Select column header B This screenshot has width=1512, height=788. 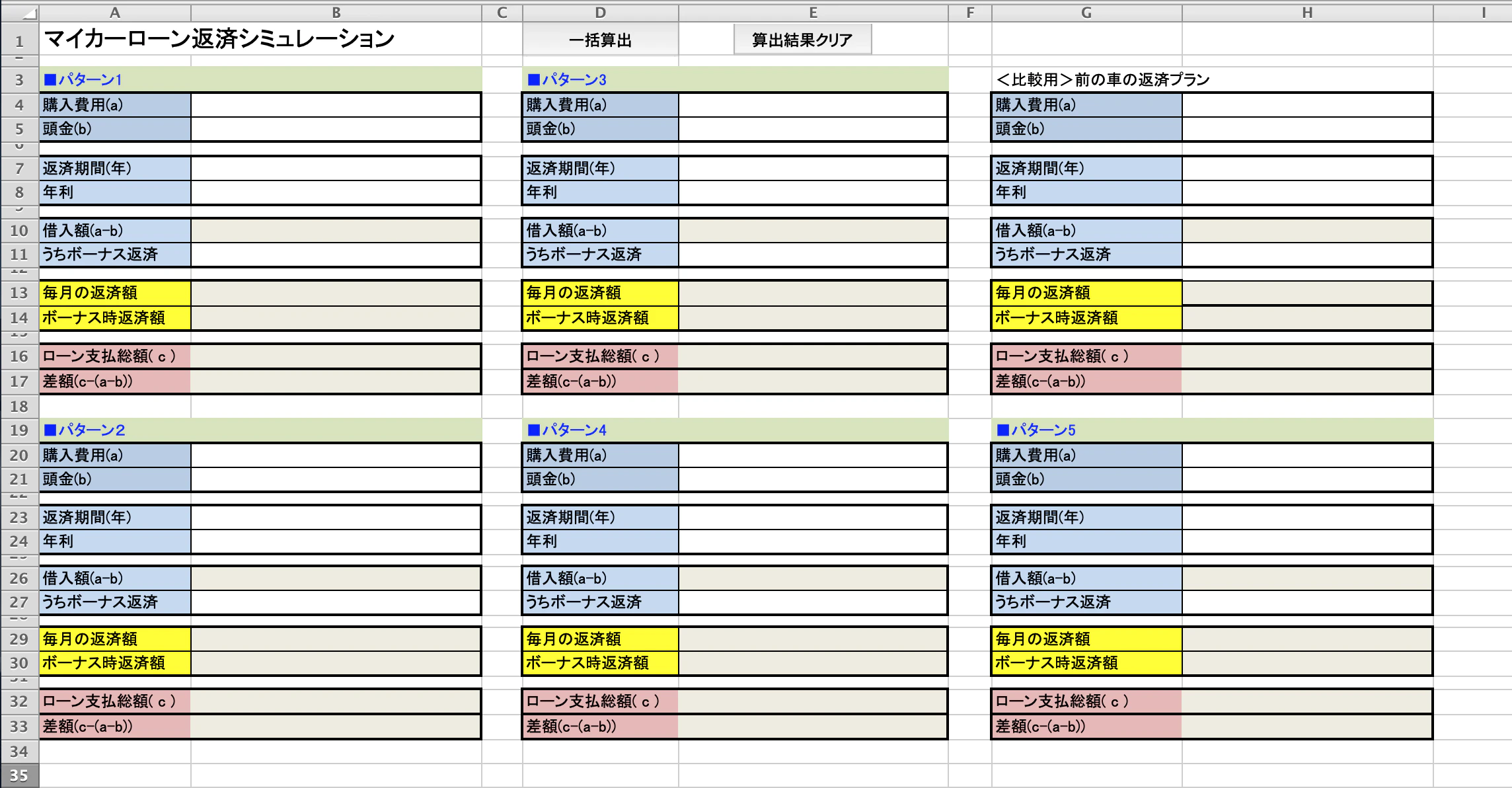click(336, 13)
